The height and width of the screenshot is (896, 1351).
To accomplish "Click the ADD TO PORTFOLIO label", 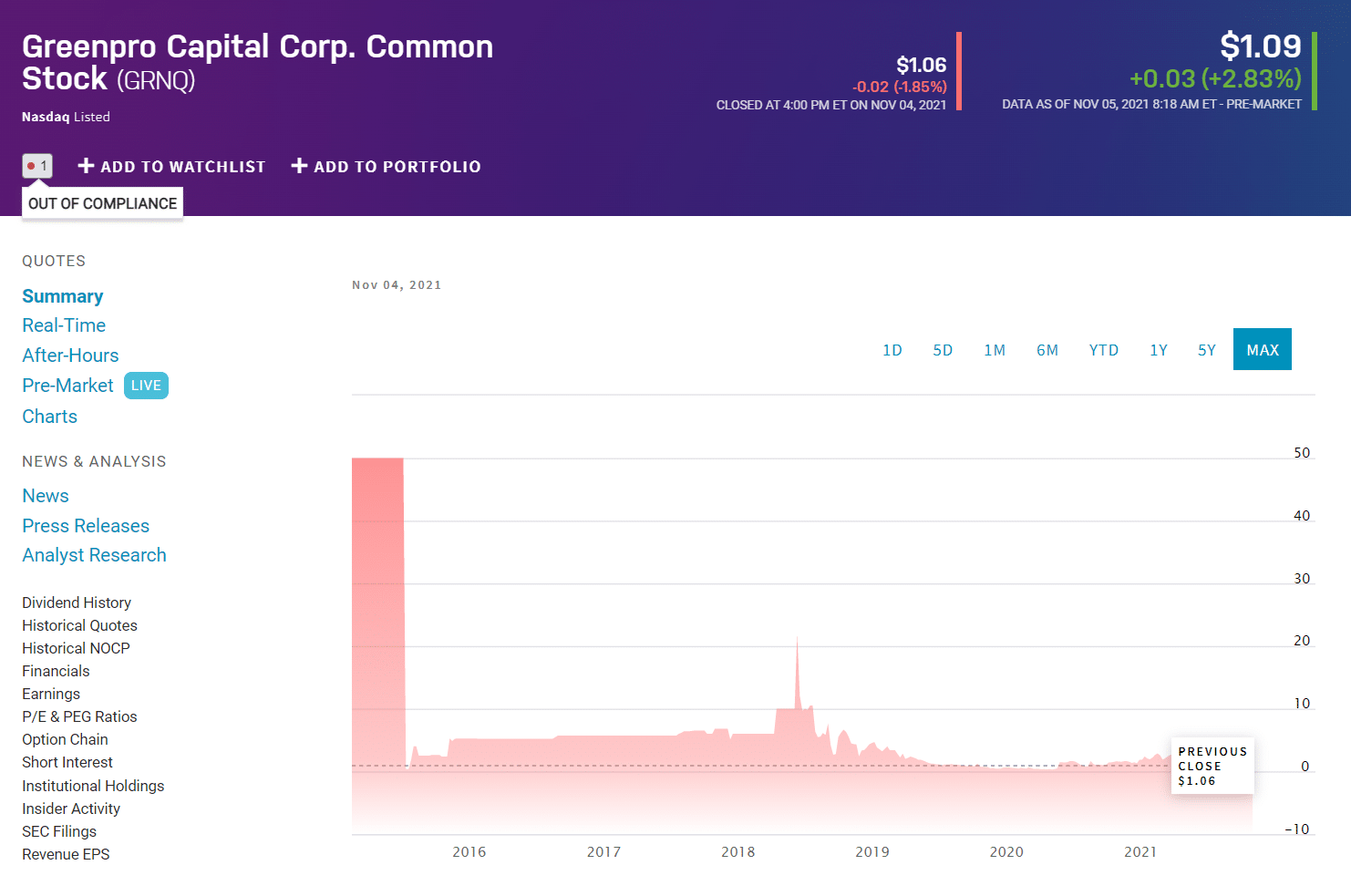I will (397, 167).
